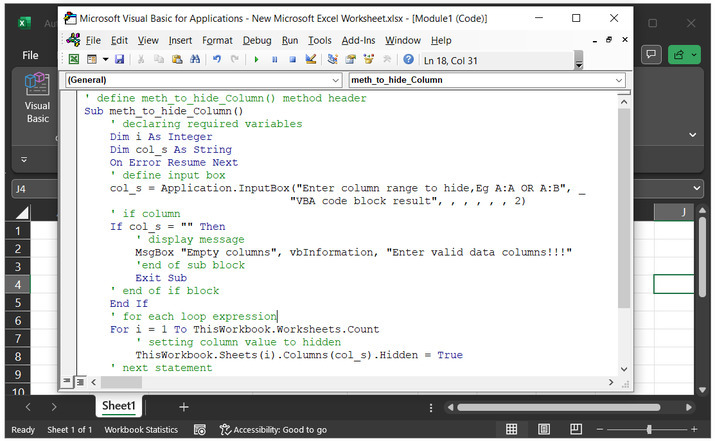Switch to Normal view icon in Excel

pos(512,429)
